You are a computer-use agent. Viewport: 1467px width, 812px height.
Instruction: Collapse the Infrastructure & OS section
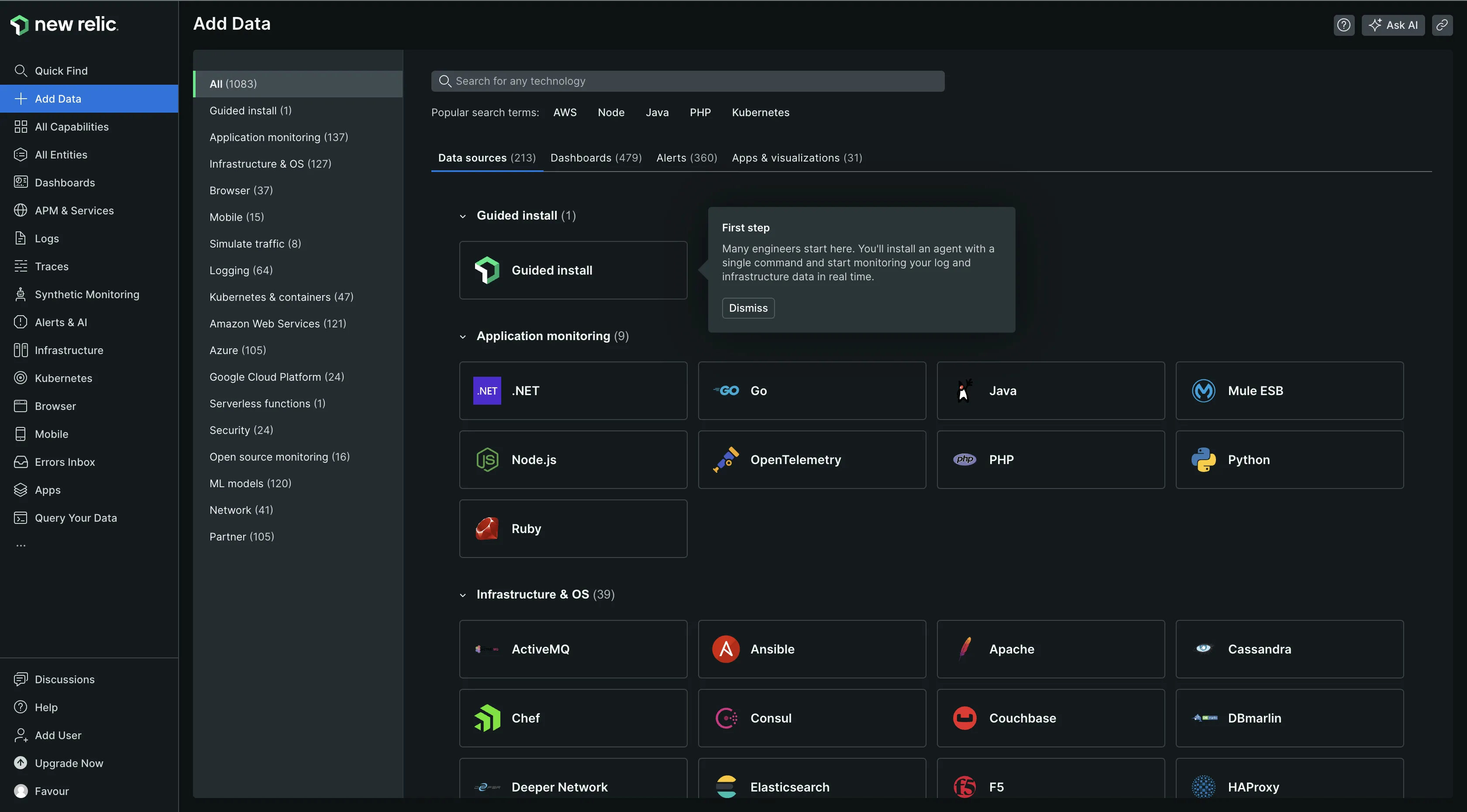click(463, 595)
